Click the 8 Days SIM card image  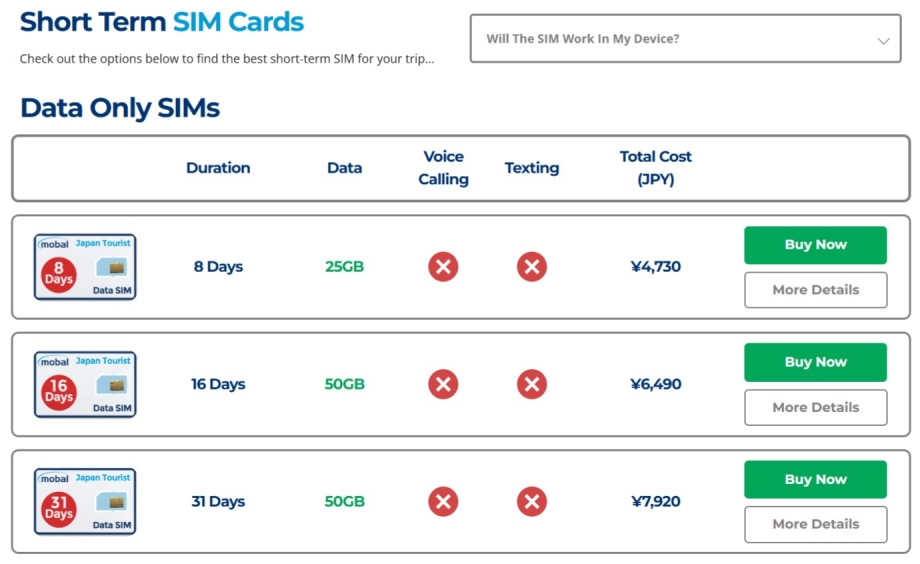(85, 267)
